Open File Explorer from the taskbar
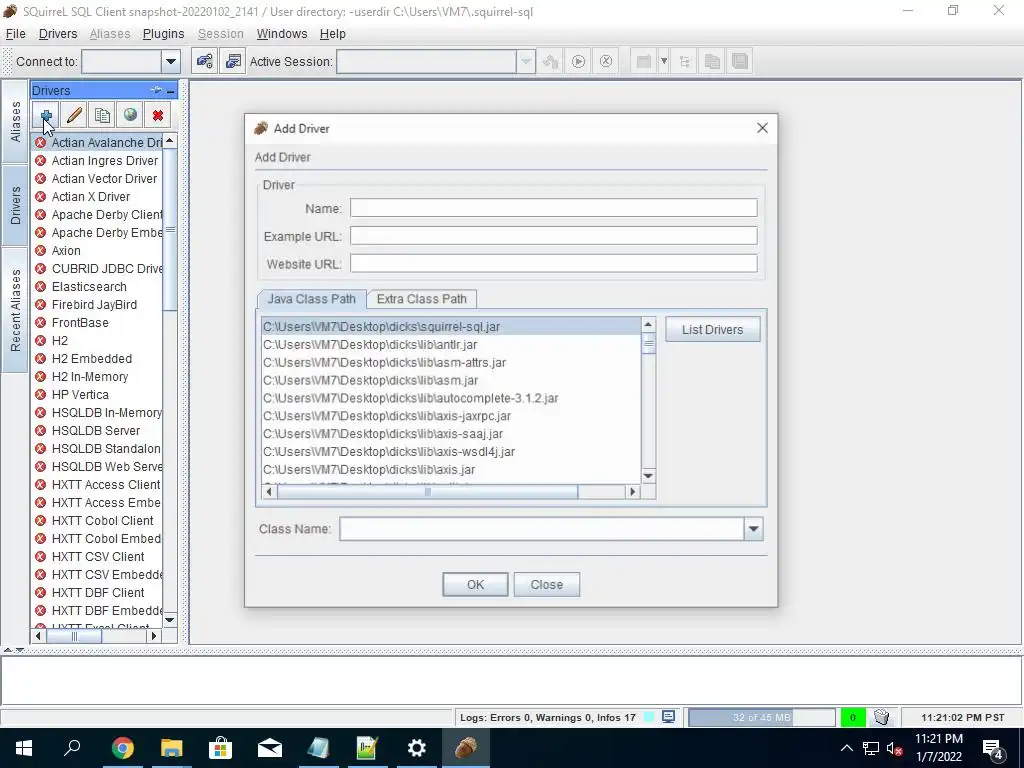The width and height of the screenshot is (1024, 768). [x=171, y=748]
